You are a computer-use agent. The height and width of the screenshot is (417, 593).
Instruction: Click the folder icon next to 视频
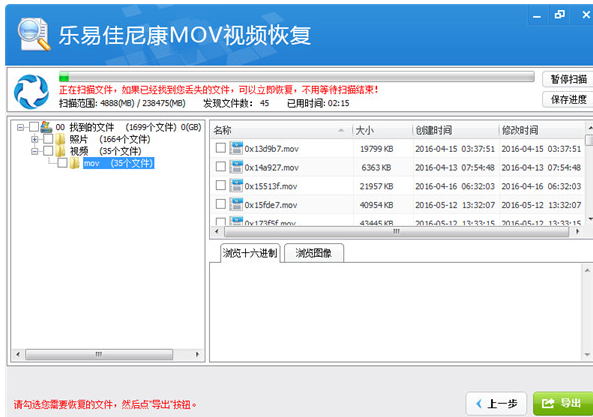(x=60, y=151)
